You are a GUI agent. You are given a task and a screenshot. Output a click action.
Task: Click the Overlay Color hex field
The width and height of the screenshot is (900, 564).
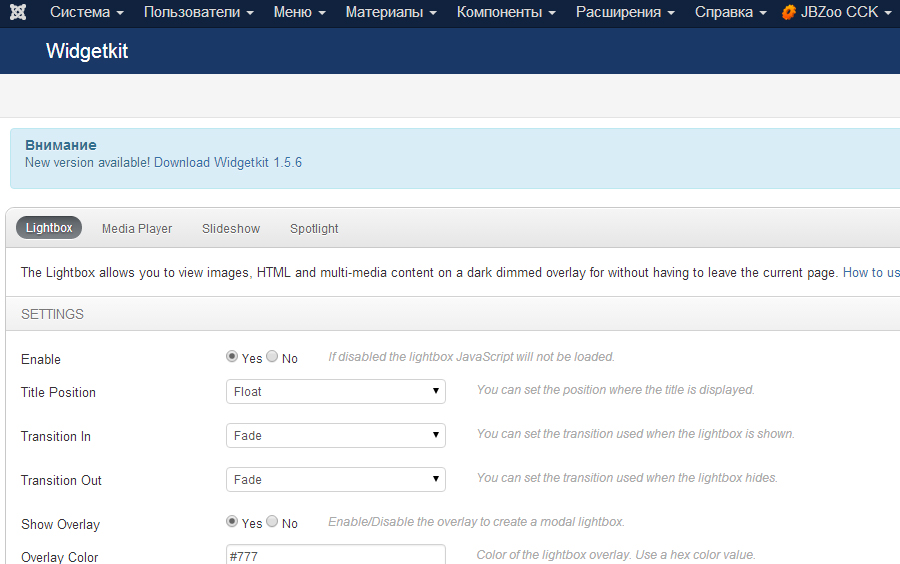click(336, 555)
